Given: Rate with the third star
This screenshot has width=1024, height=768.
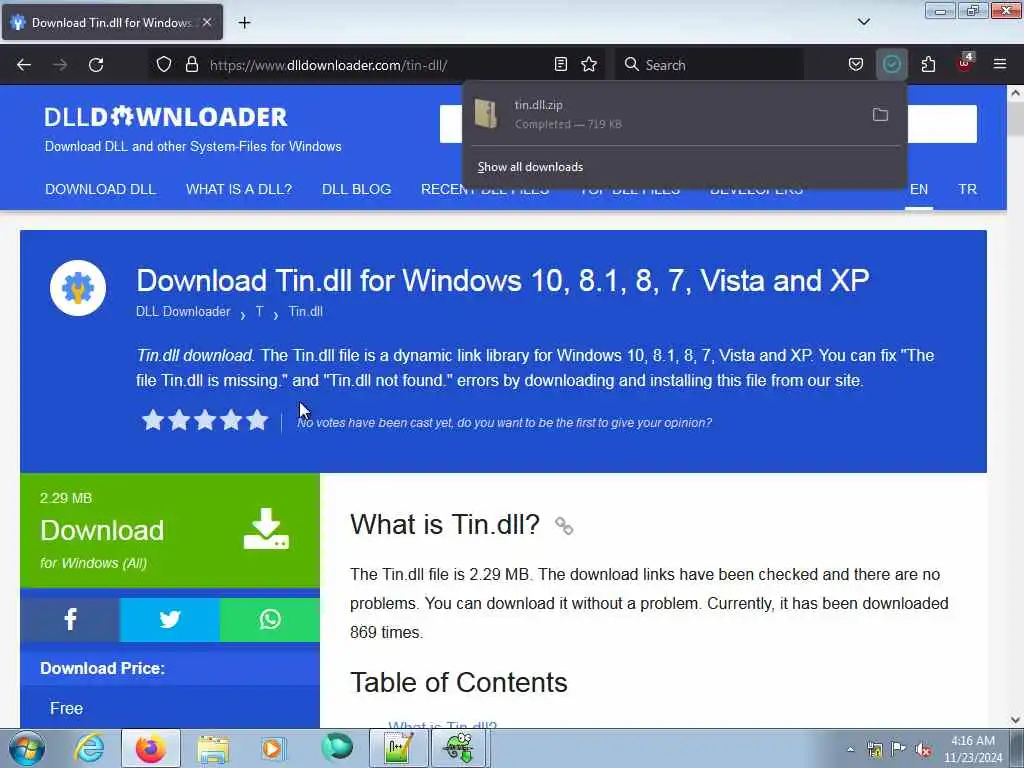Looking at the screenshot, I should pyautogui.click(x=205, y=420).
